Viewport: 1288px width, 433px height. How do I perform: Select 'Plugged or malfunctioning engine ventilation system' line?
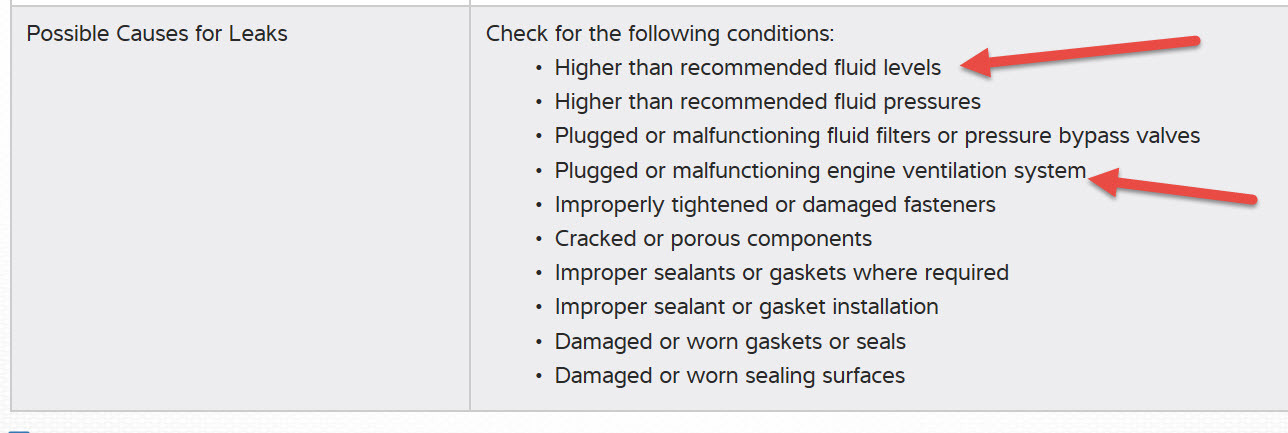pos(820,171)
